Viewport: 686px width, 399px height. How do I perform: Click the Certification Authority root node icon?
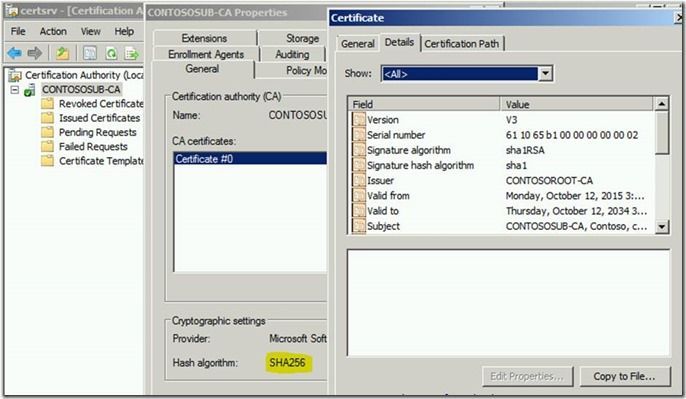15,75
